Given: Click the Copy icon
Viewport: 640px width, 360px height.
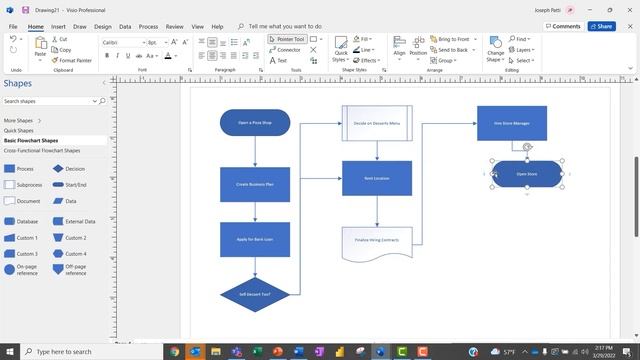Looking at the screenshot, I should coord(55,50).
